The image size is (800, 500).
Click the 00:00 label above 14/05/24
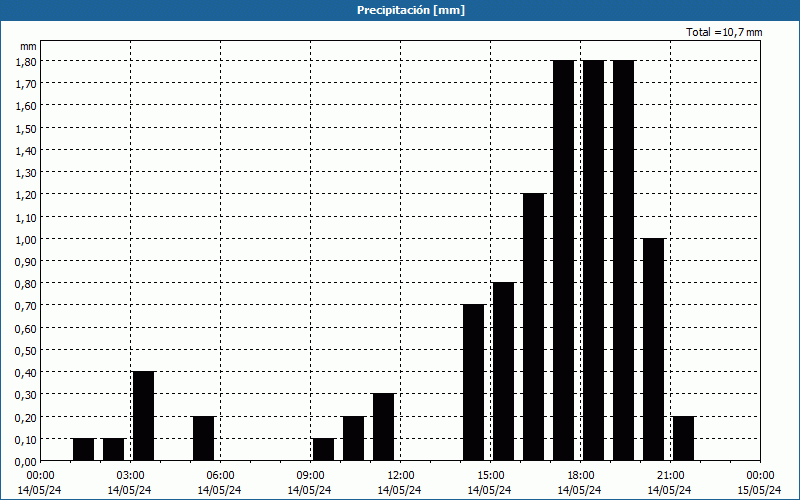click(x=40, y=476)
